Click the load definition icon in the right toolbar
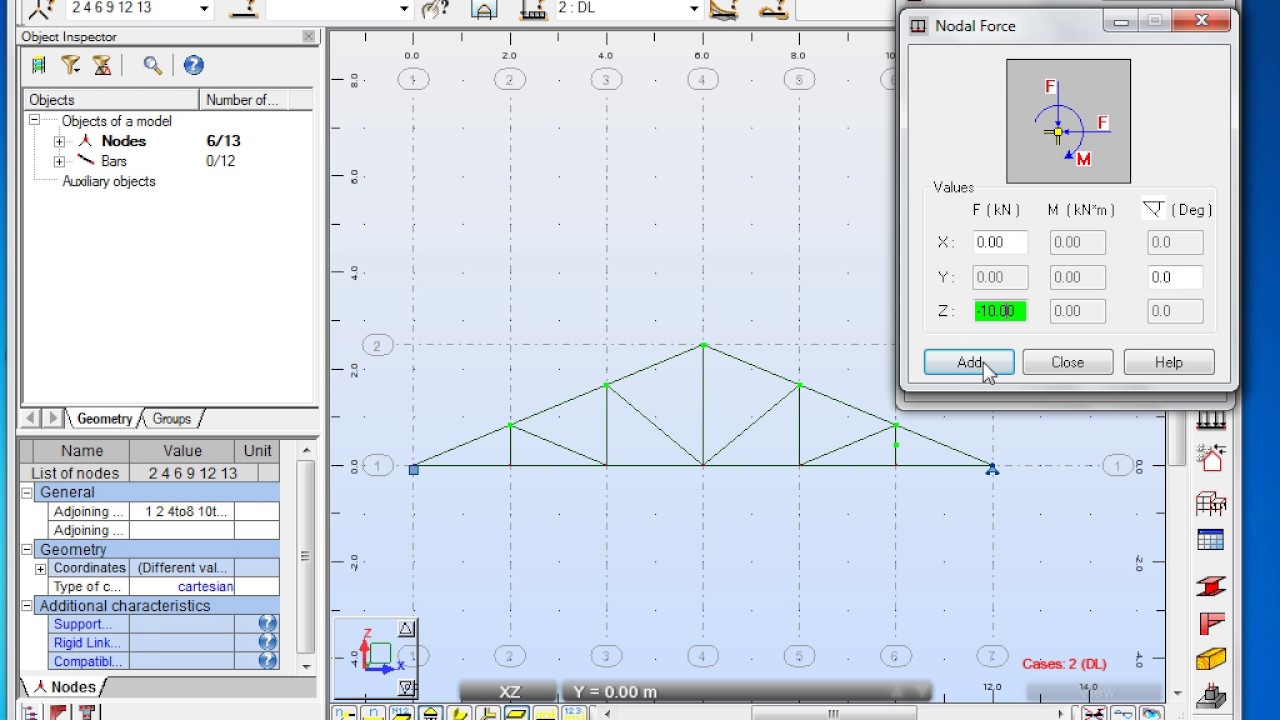Screen dimensions: 1280x720 pos(1210,420)
